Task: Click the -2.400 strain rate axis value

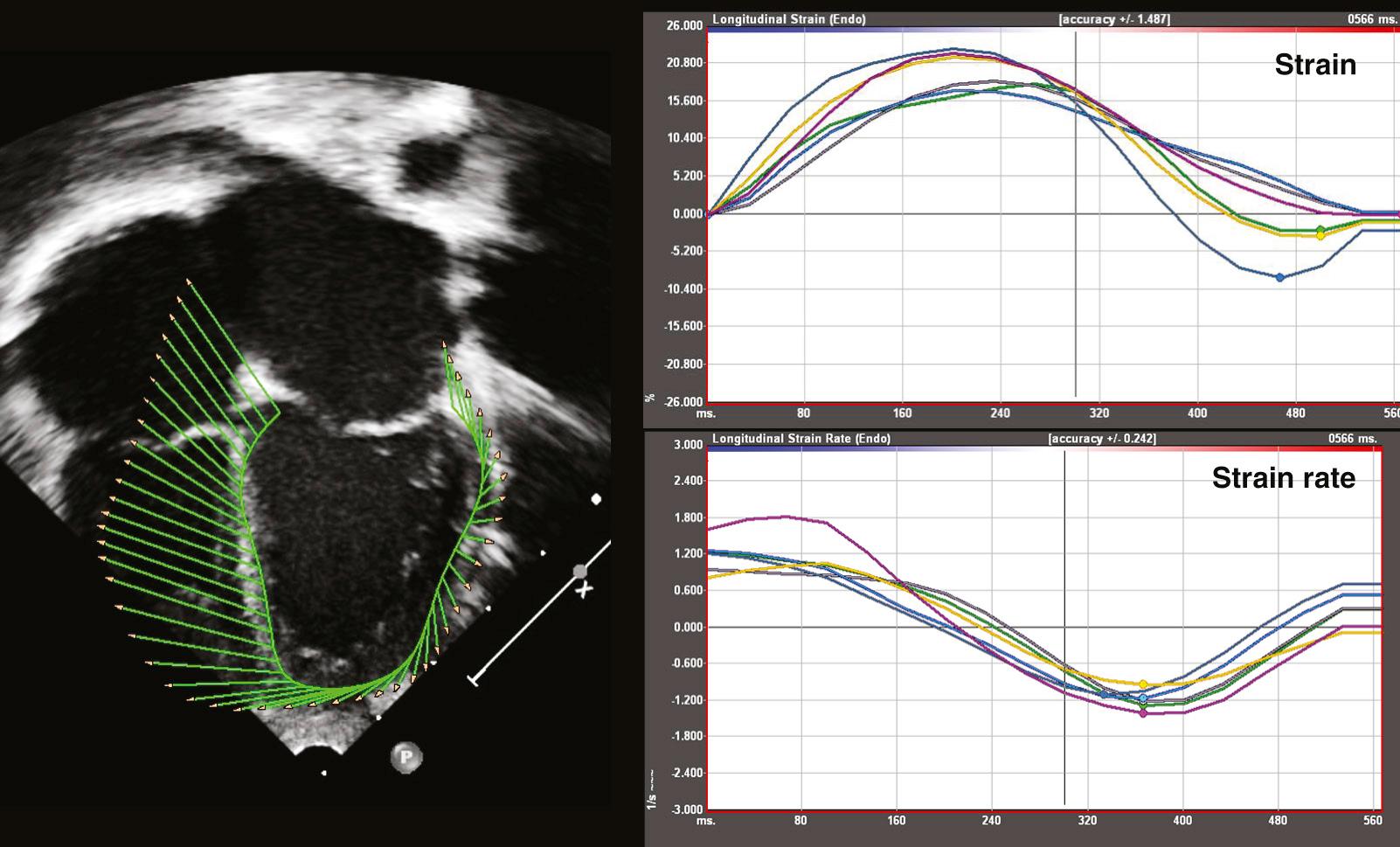Action: point(687,773)
